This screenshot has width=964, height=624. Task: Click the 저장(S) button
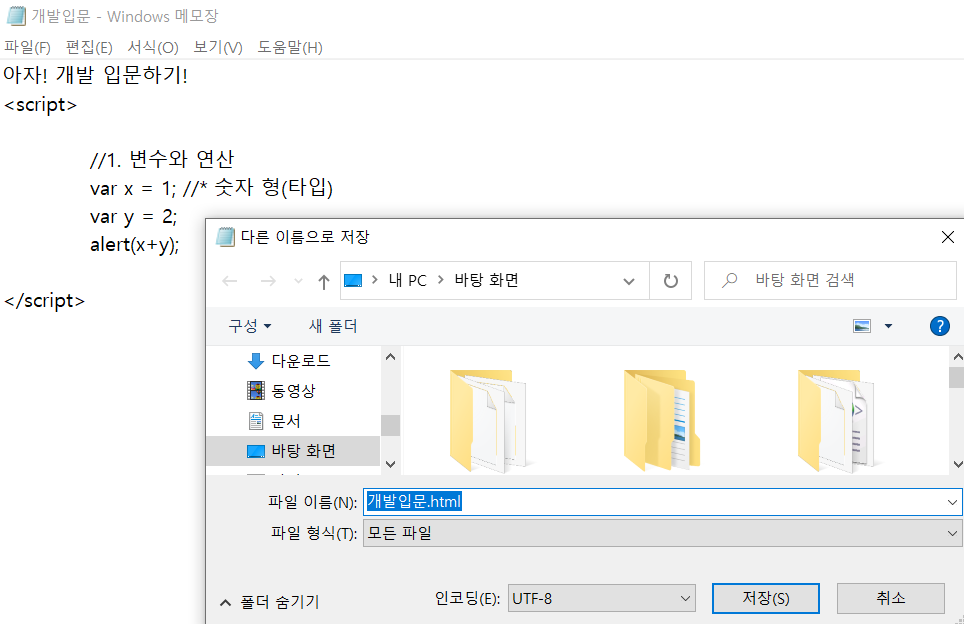(x=765, y=598)
